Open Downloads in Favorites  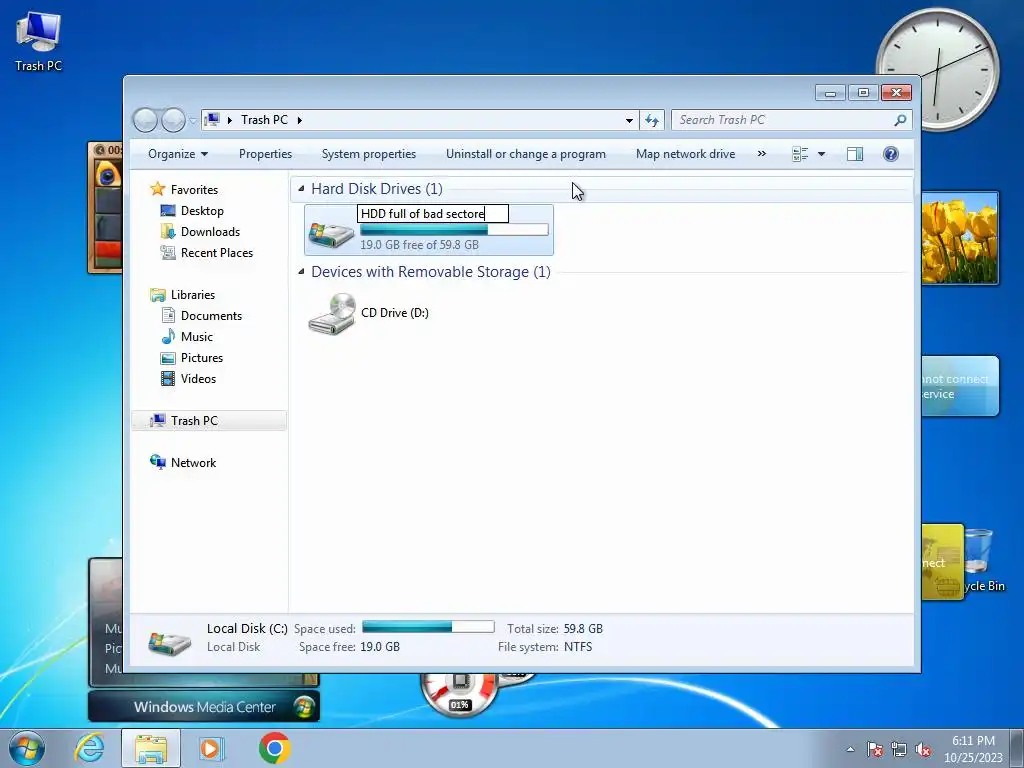coord(210,232)
